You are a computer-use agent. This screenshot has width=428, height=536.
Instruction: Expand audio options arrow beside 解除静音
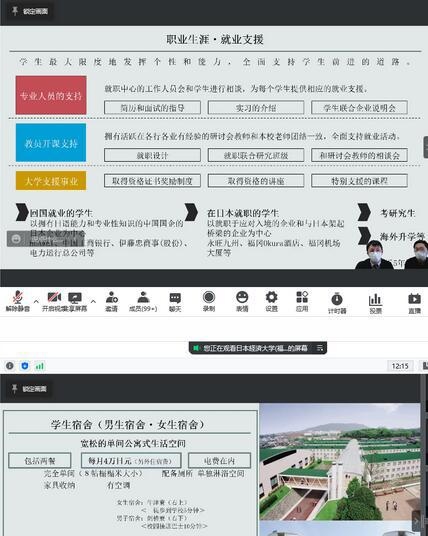(36, 301)
